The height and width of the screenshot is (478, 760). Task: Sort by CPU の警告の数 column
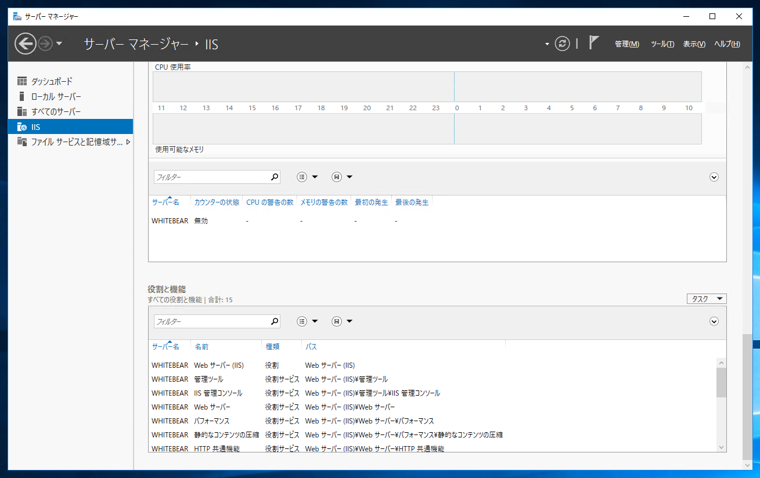tap(269, 202)
